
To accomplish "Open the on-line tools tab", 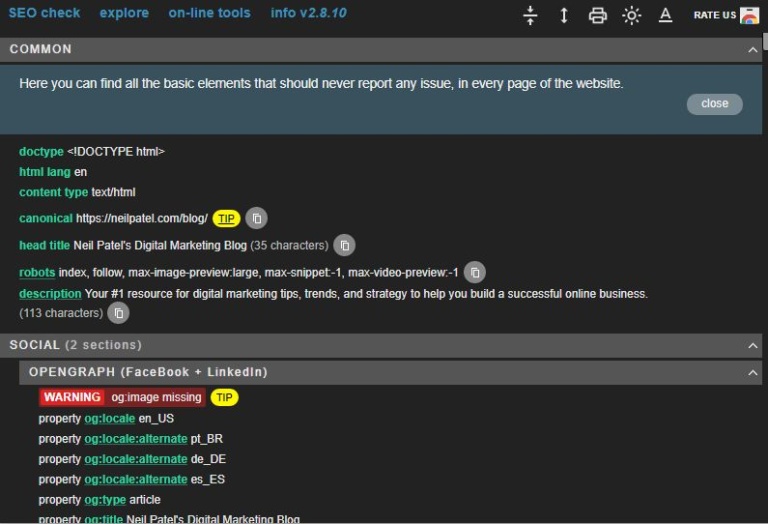I will tap(210, 13).
